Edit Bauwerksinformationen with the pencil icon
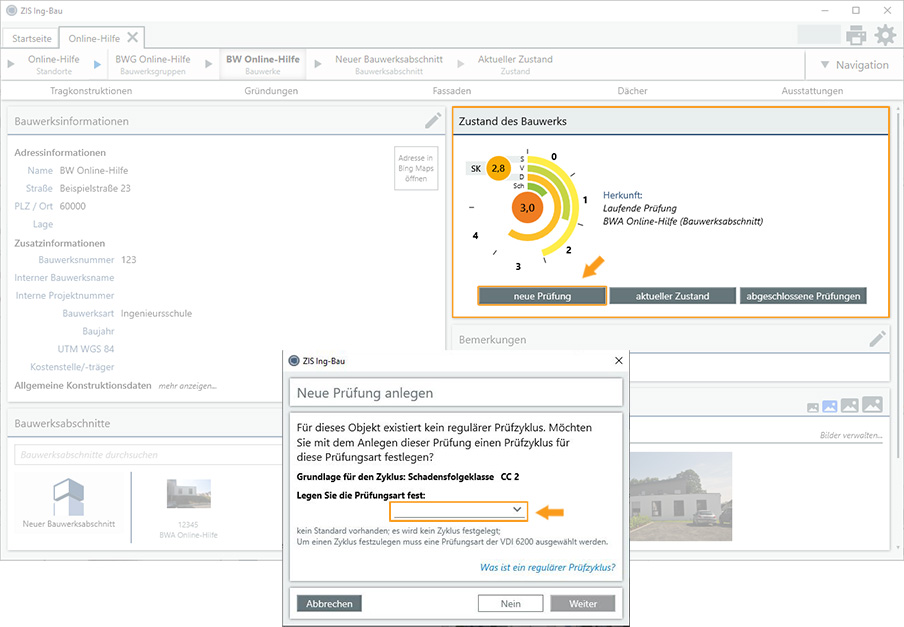This screenshot has height=627, width=904. 433,121
